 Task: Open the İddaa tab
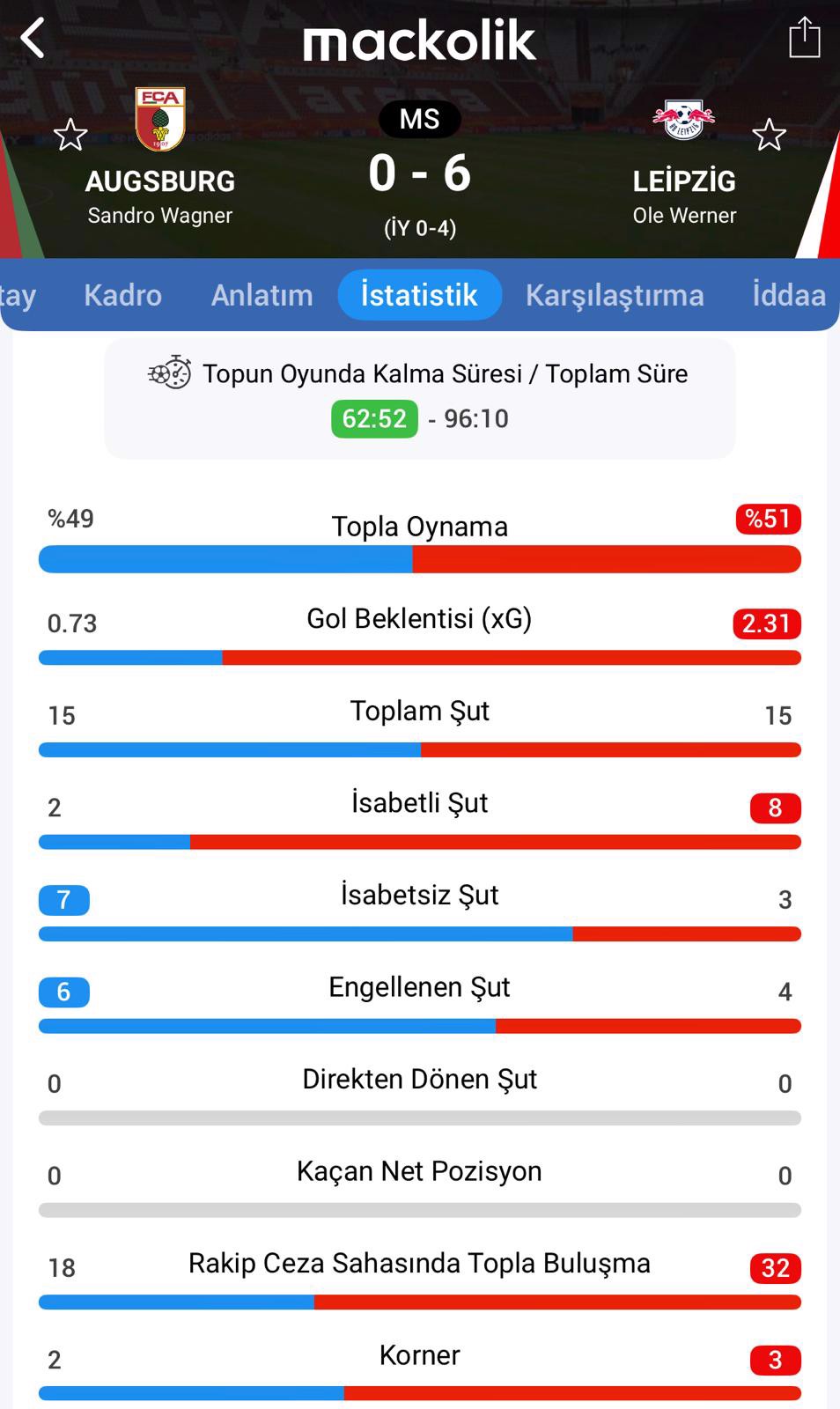tap(789, 295)
